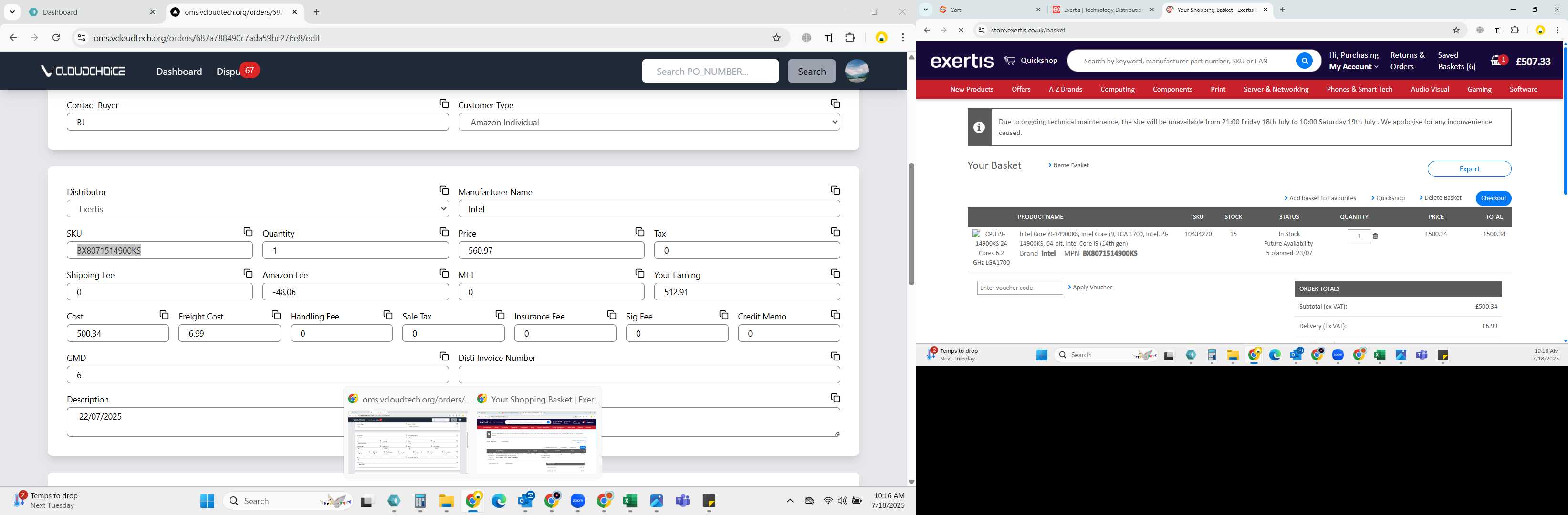Show hidden system tray icons
Image resolution: width=1568 pixels, height=515 pixels.
click(x=789, y=501)
